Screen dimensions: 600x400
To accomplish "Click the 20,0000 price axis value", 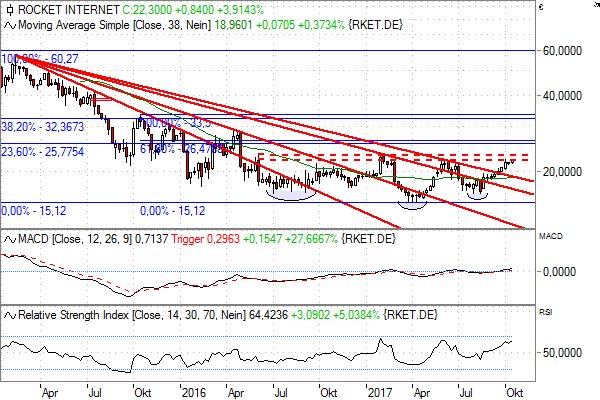I will tap(562, 172).
